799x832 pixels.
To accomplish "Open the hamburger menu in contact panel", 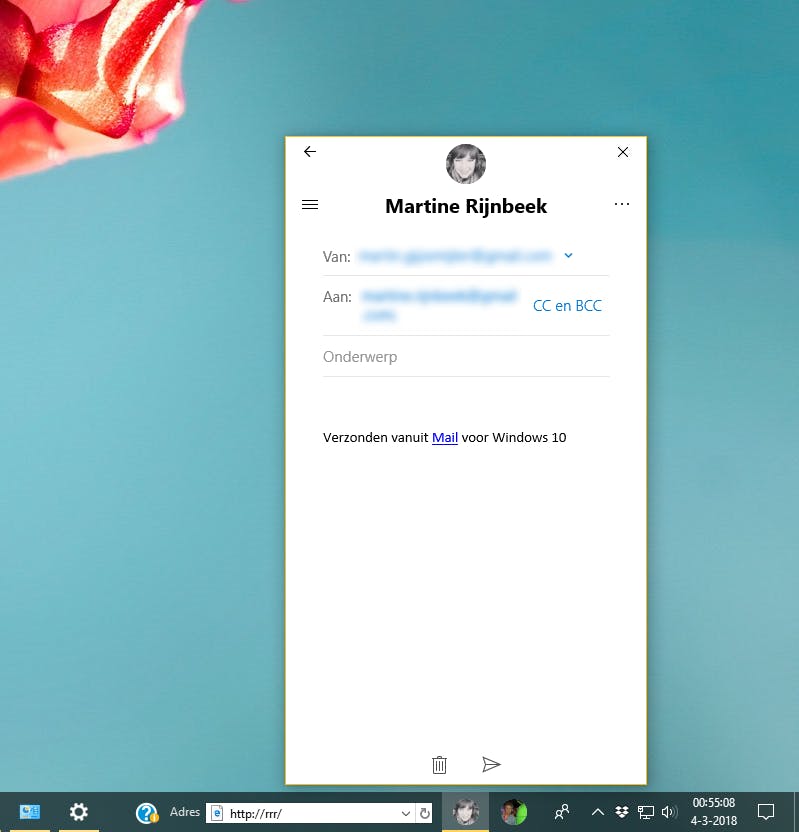I will click(310, 204).
